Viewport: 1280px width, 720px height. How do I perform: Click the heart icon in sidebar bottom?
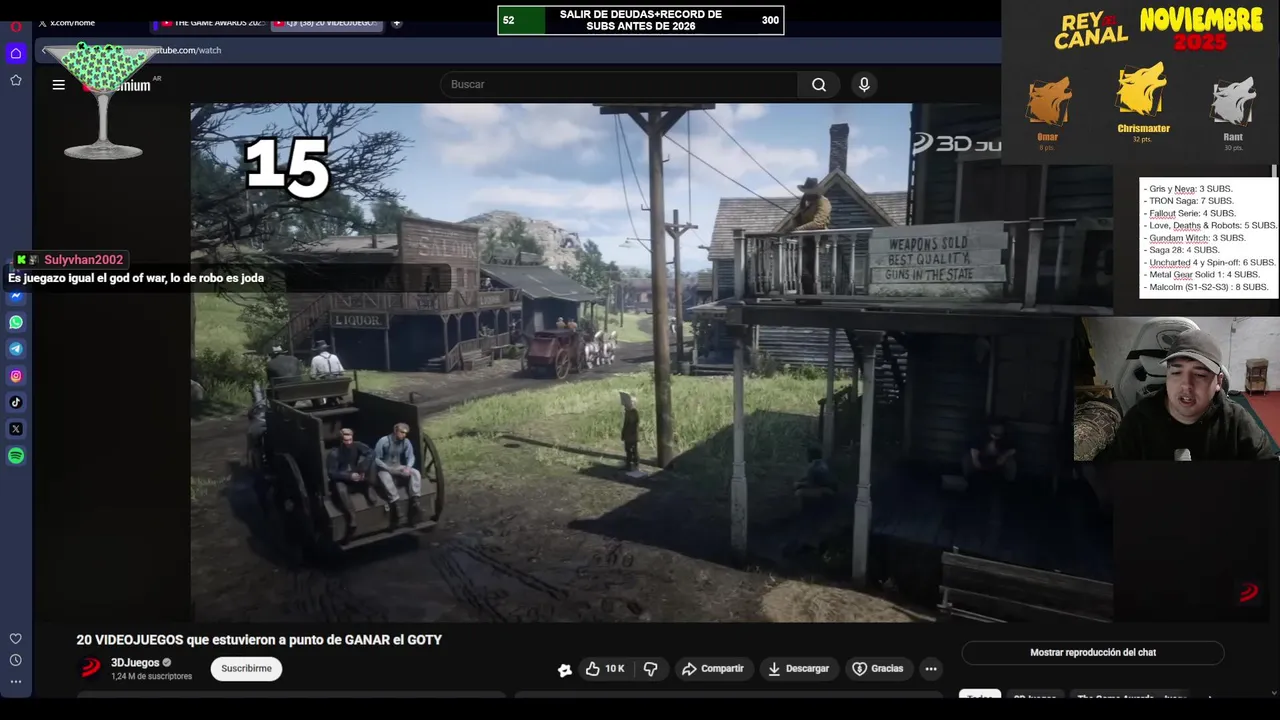(16, 639)
